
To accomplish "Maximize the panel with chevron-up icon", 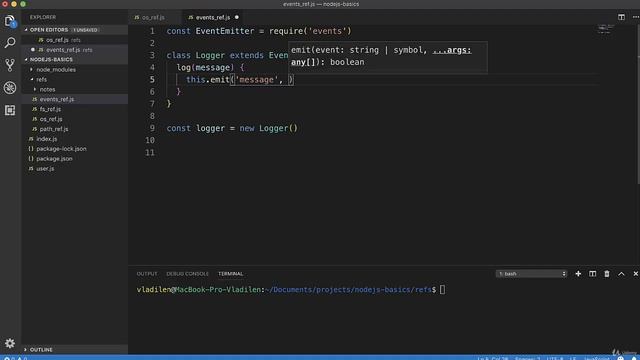I will coord(621,273).
